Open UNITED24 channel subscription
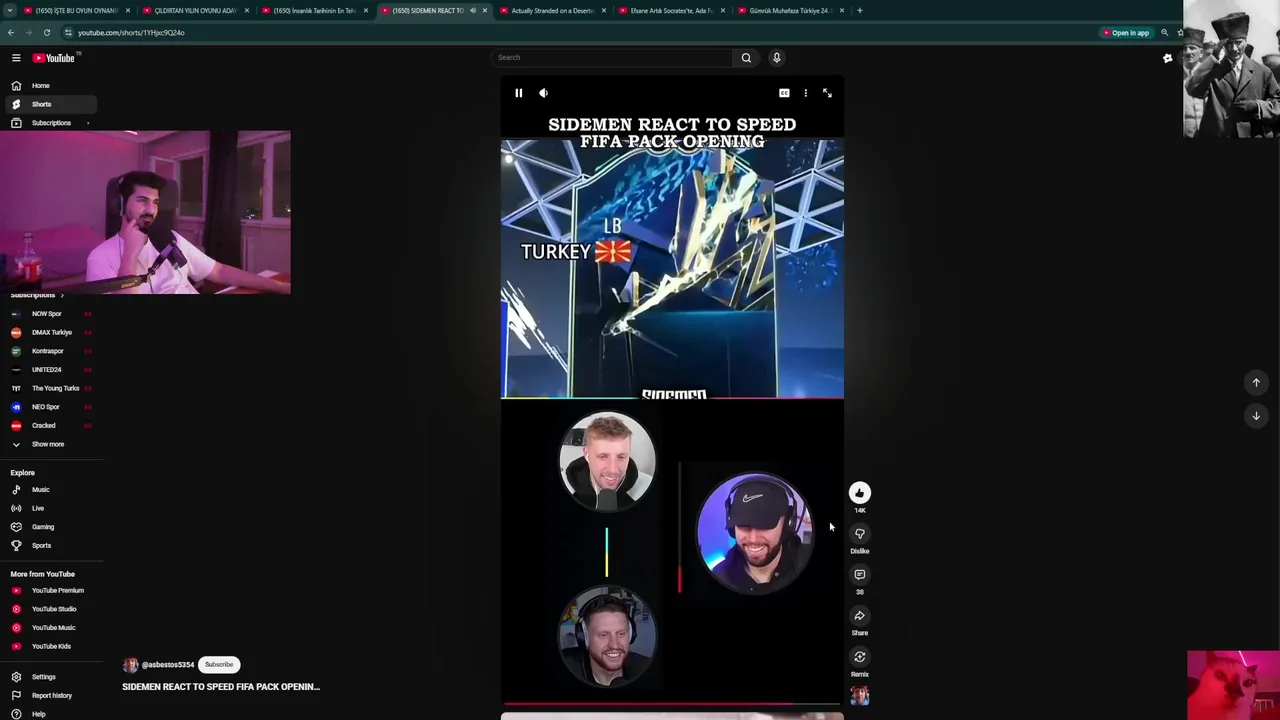The image size is (1280, 720). pos(50,370)
